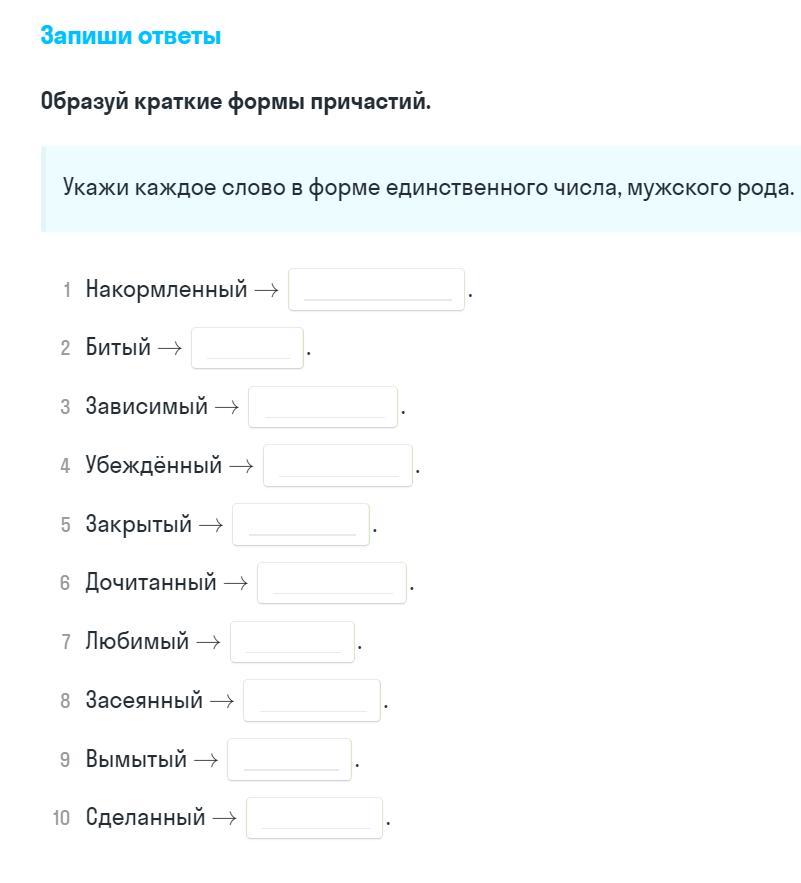801x883 pixels.
Task: Click the word Накормленный in item 1
Action: [x=166, y=290]
